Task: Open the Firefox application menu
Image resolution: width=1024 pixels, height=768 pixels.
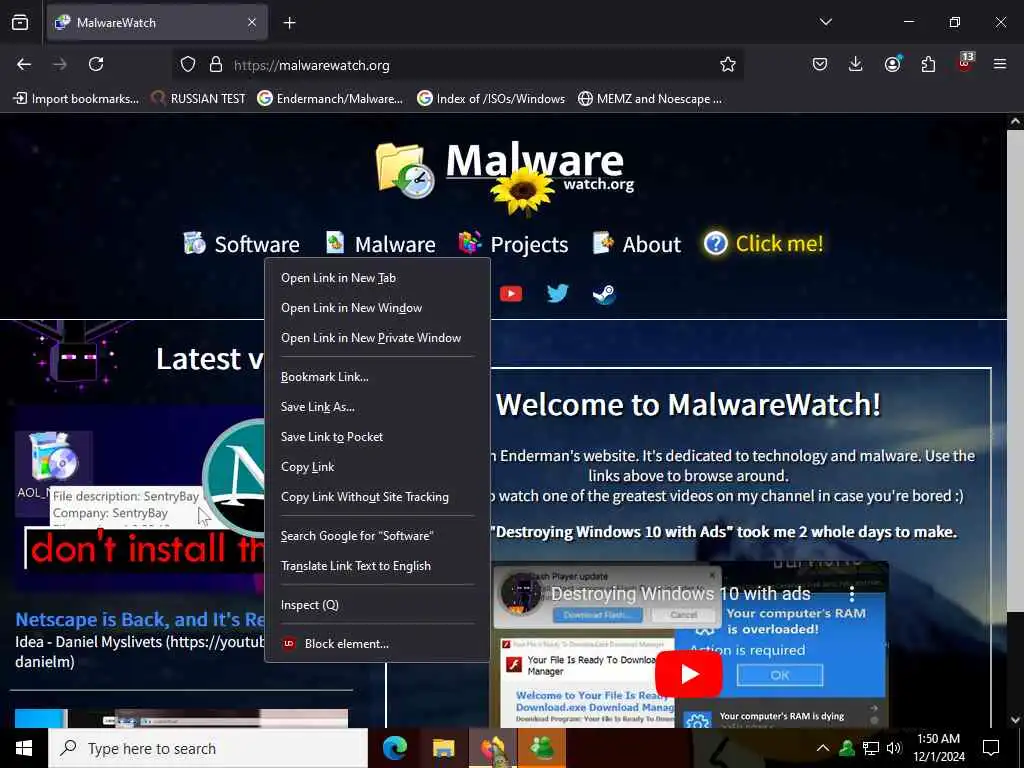Action: point(1000,64)
